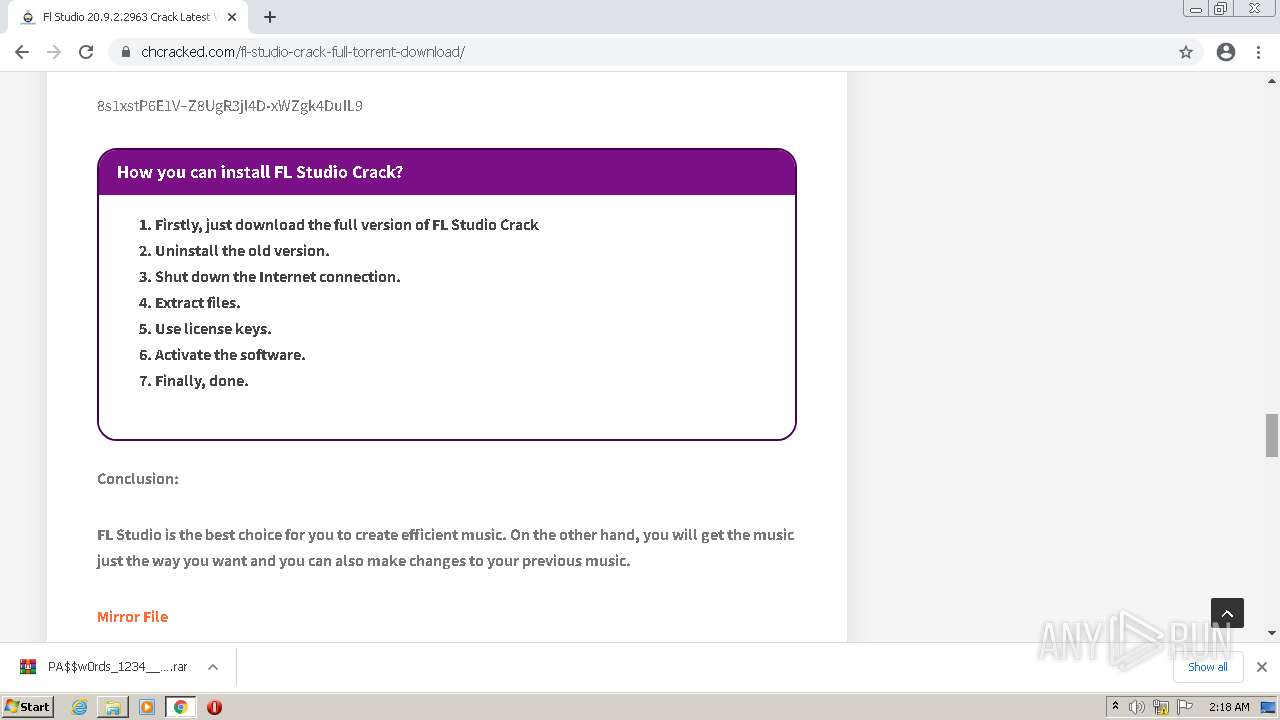Click the back-to-top arrow button
The width and height of the screenshot is (1280, 720).
click(1227, 613)
